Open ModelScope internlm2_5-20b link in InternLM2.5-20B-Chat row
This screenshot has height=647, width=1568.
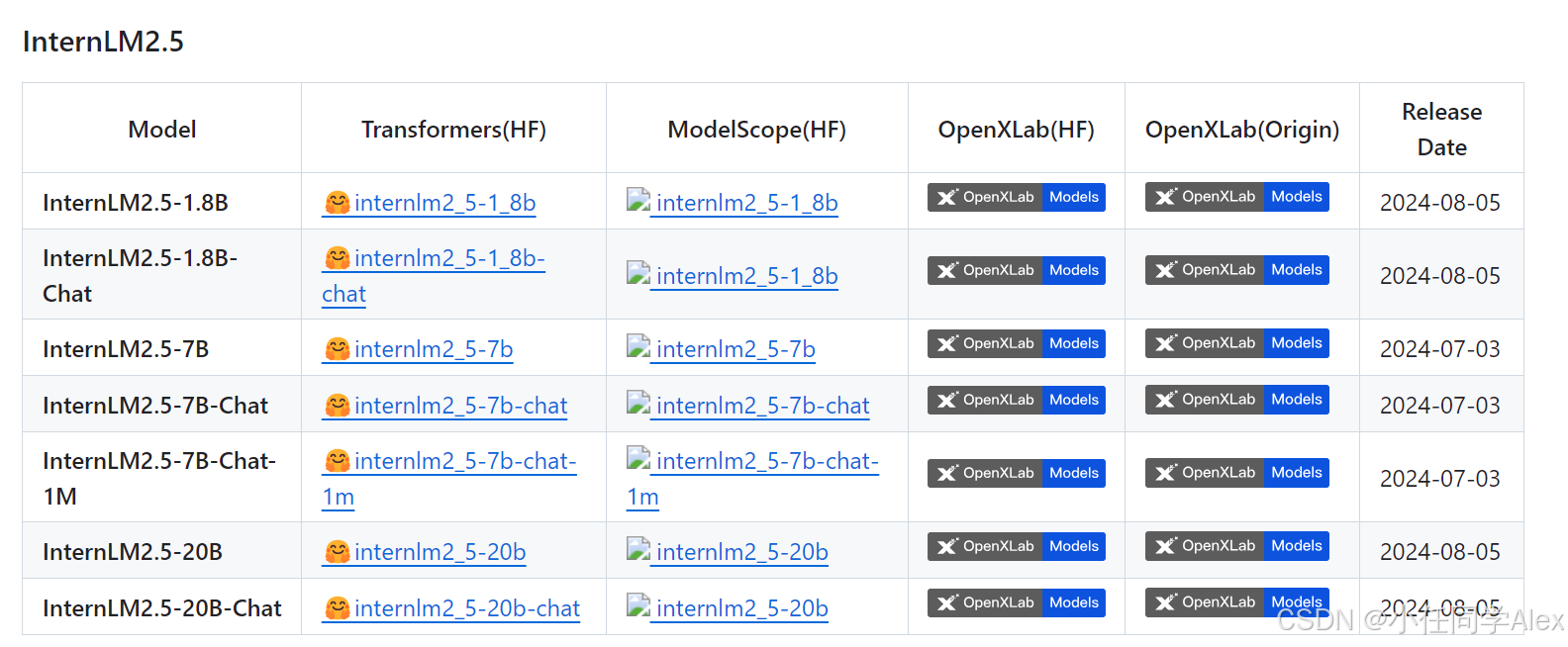741,608
